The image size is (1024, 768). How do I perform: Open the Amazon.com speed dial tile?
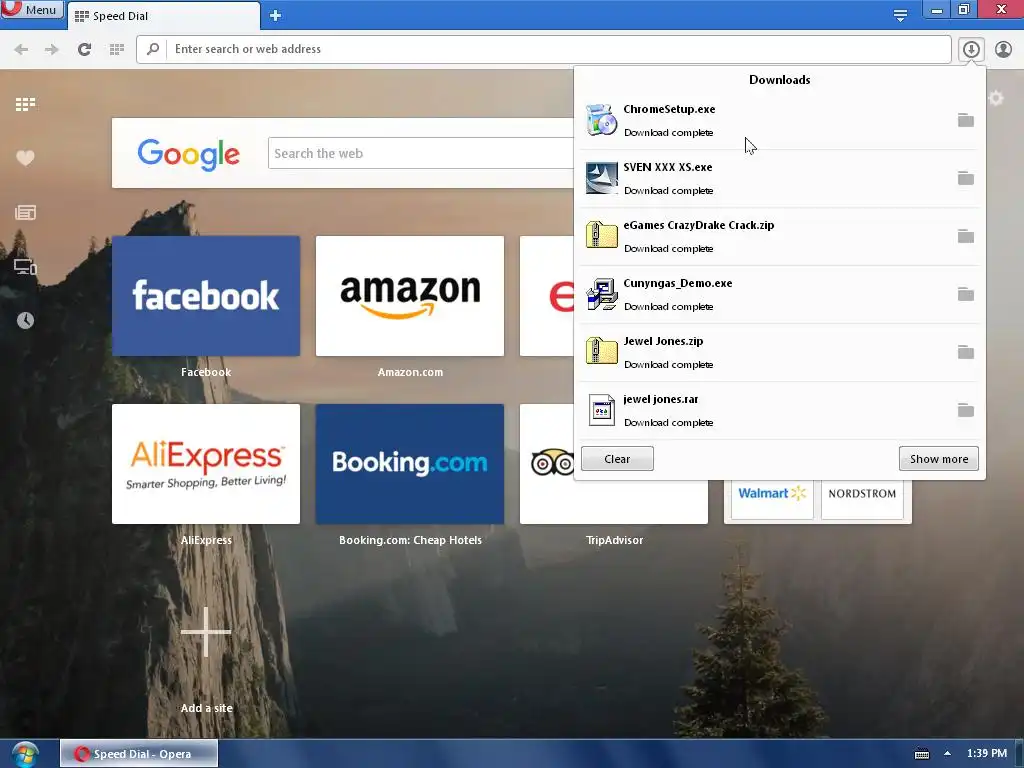[409, 296]
